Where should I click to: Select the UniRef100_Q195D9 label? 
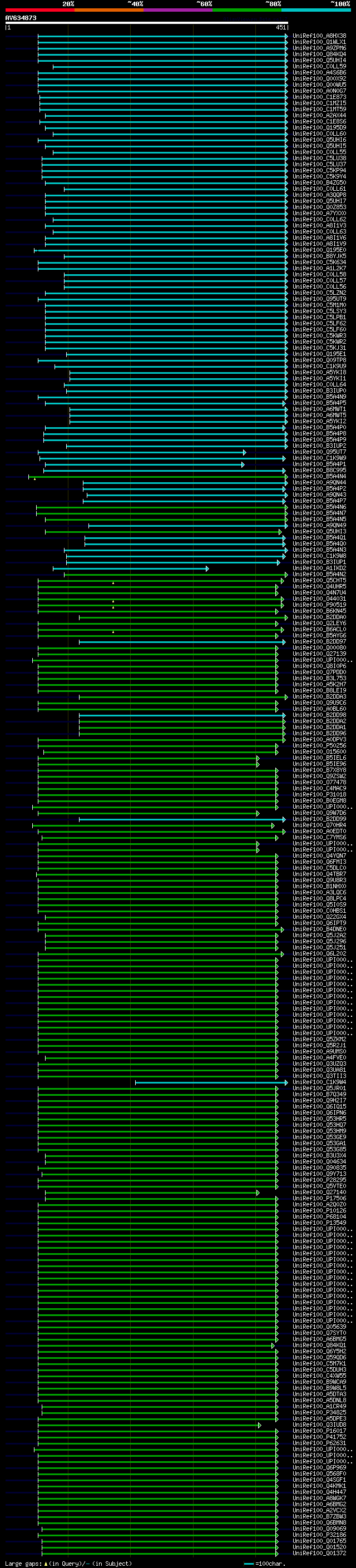319,128
